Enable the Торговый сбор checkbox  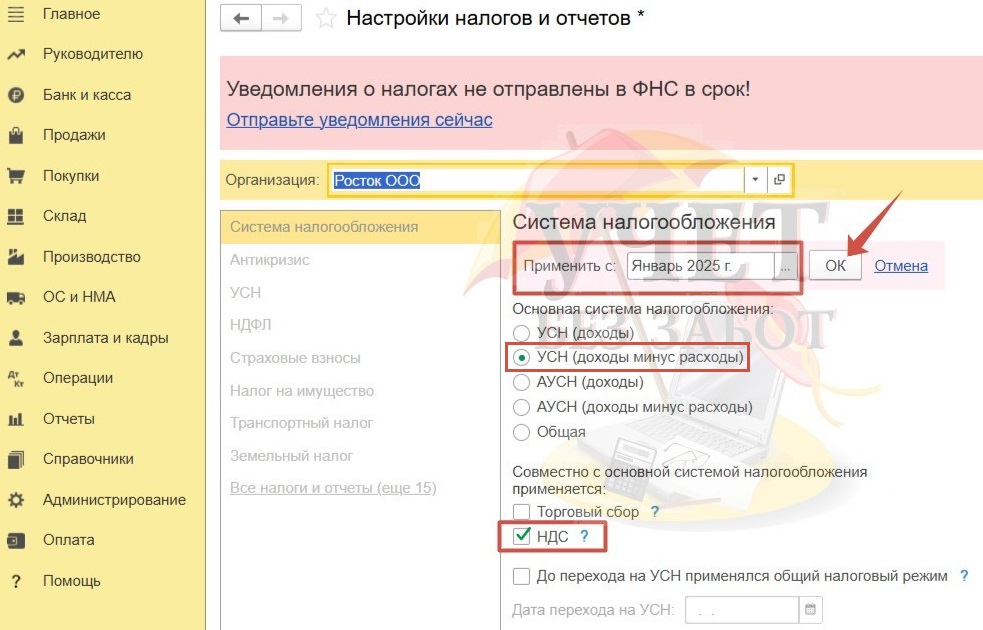pyautogui.click(x=521, y=512)
